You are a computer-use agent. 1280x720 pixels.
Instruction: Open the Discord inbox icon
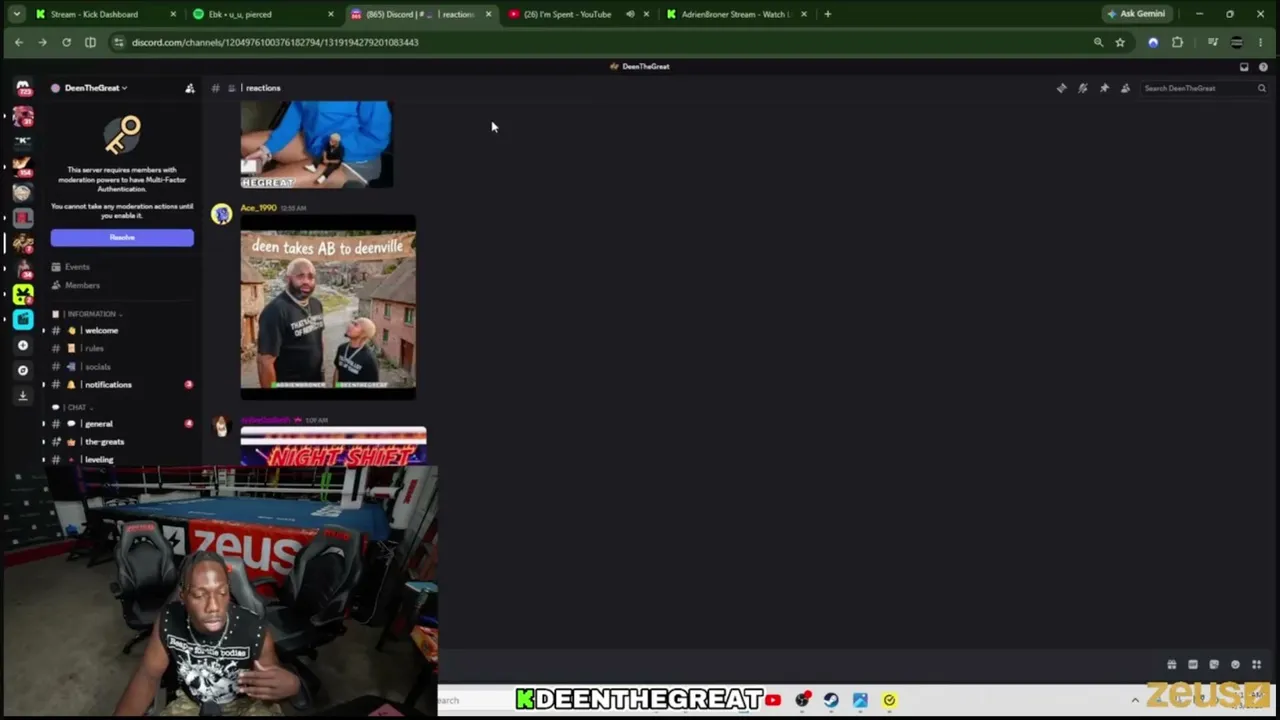[1244, 67]
